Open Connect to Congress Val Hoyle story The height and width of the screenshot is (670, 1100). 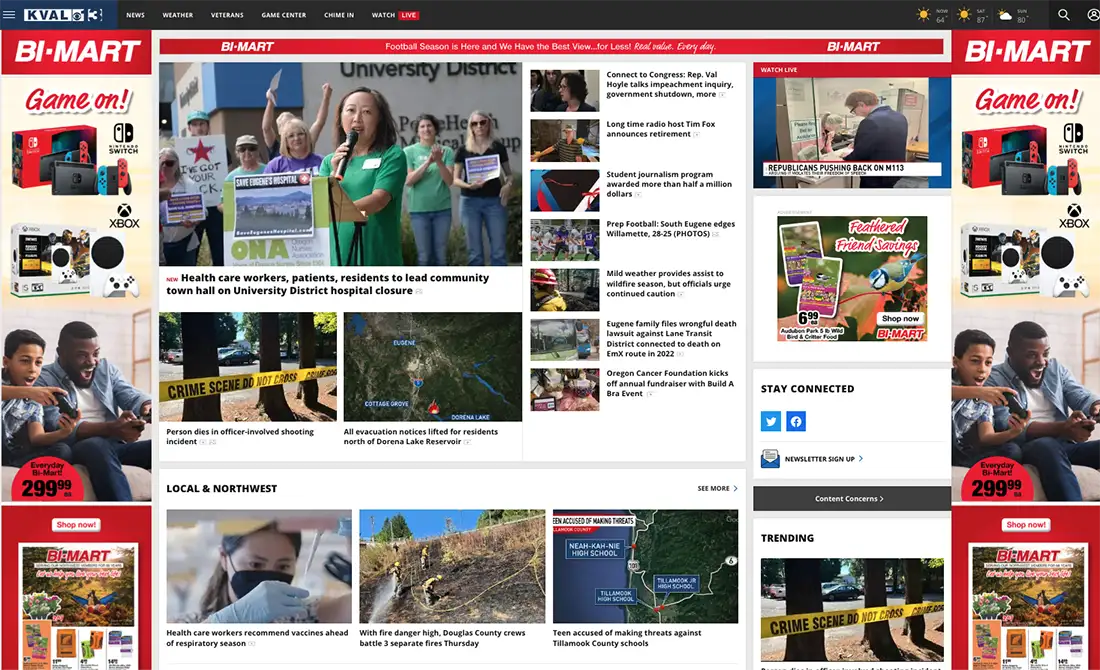[x=670, y=84]
